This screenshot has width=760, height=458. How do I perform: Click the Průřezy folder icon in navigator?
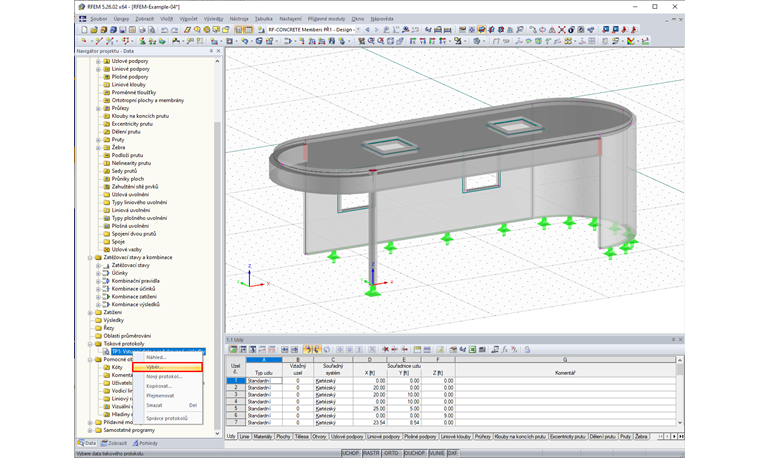pyautogui.click(x=106, y=107)
